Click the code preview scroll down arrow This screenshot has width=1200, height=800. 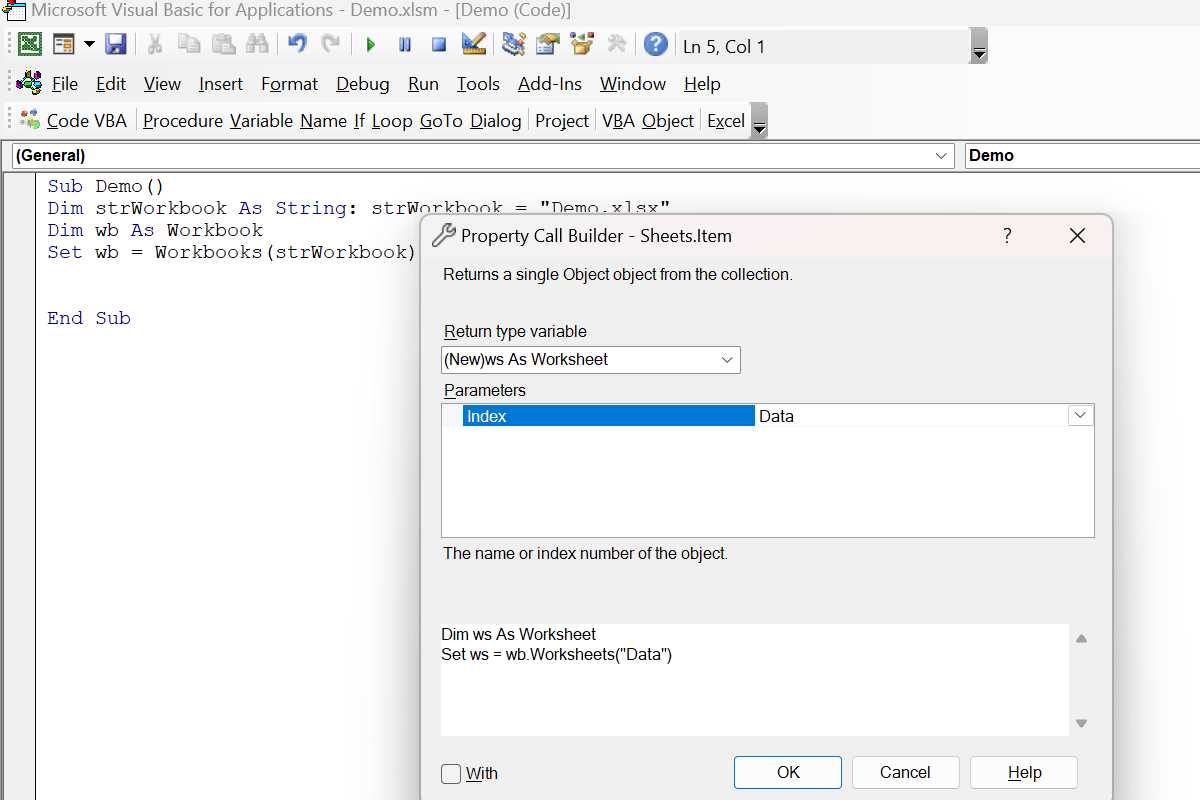pos(1081,723)
